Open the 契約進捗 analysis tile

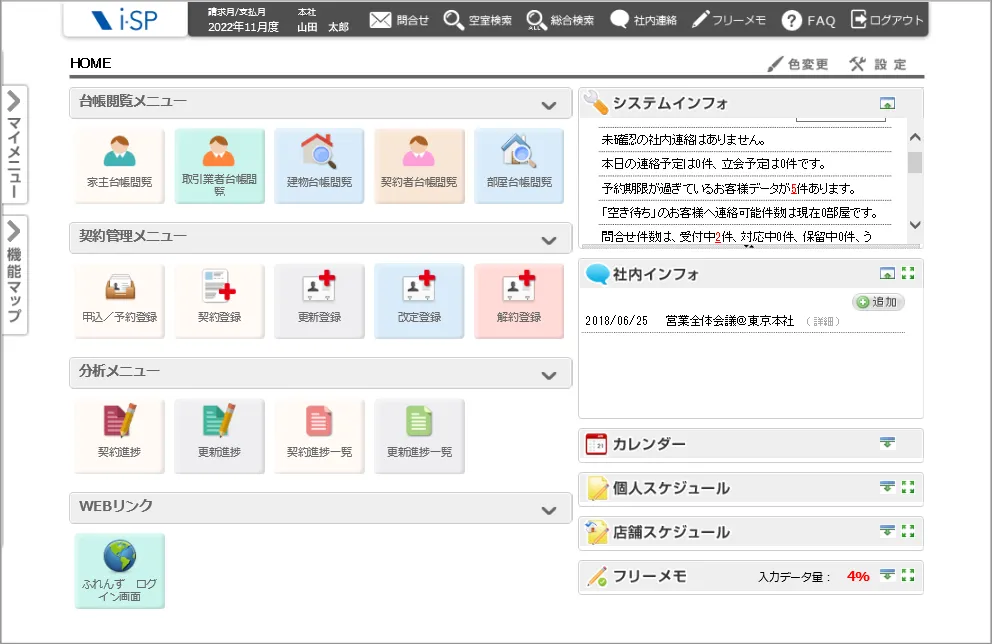[x=120, y=436]
